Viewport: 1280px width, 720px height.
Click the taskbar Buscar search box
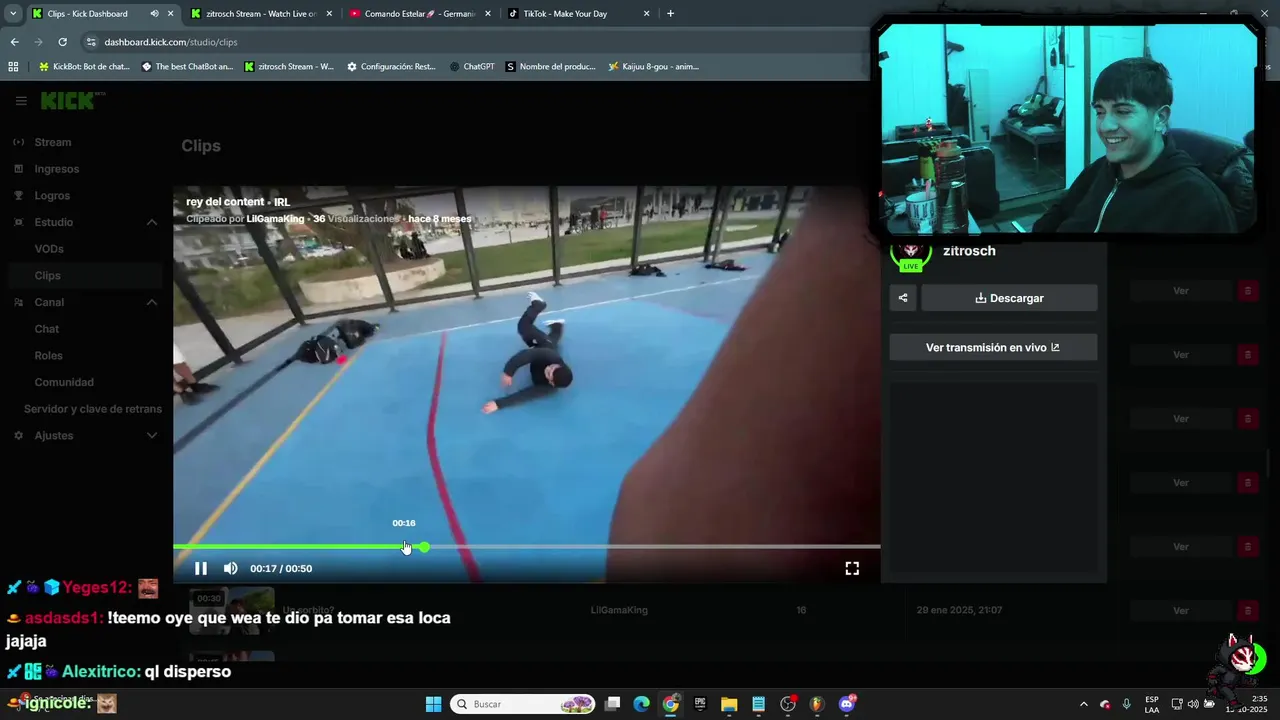[x=522, y=704]
